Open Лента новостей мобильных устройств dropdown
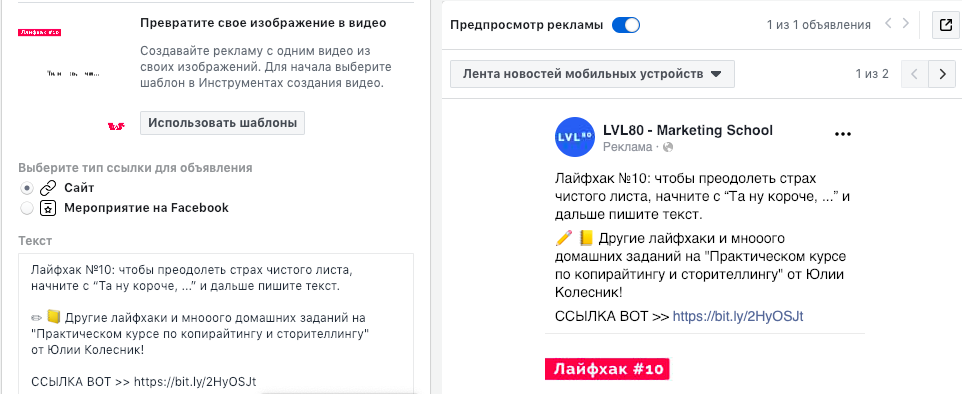 (x=592, y=74)
